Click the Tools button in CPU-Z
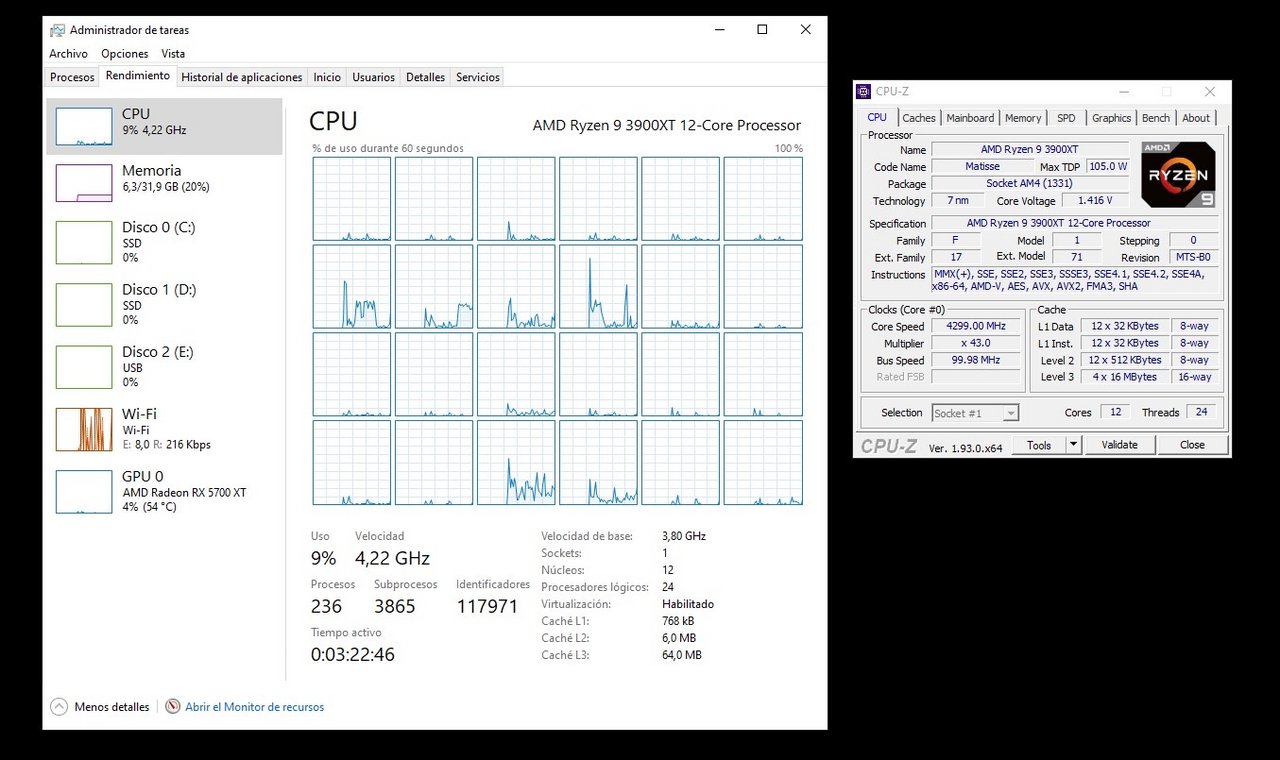This screenshot has width=1280, height=760. click(1039, 445)
